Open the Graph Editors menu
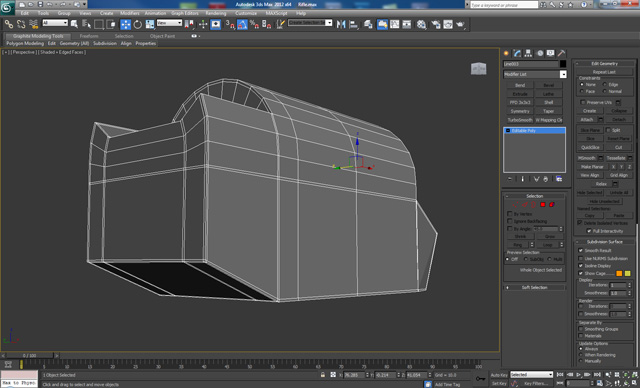 point(184,13)
